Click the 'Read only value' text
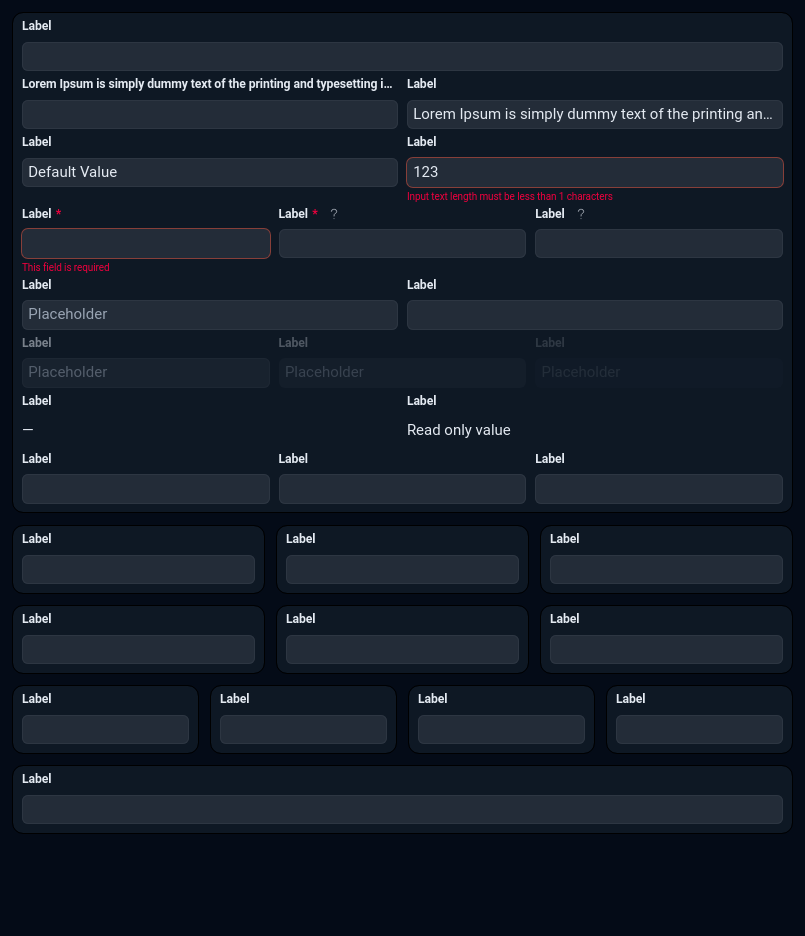This screenshot has width=805, height=936. [x=459, y=430]
